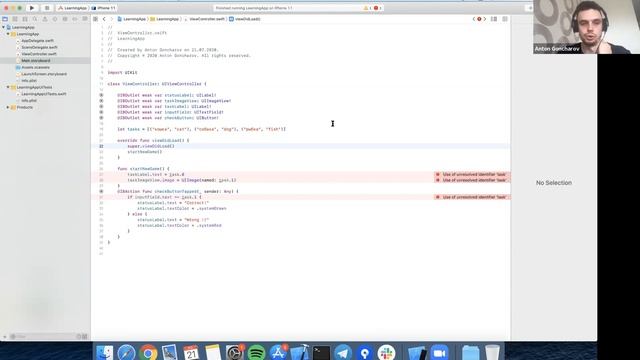Choose the iPhone 11 run destination
640x360 pixels.
coord(104,8)
